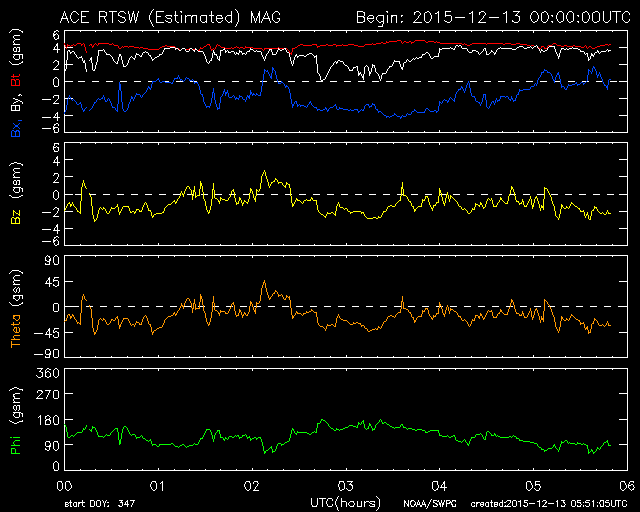This screenshot has height=512, width=640.
Task: Click the blue 'Bx,' axis label
Action: pos(16,127)
